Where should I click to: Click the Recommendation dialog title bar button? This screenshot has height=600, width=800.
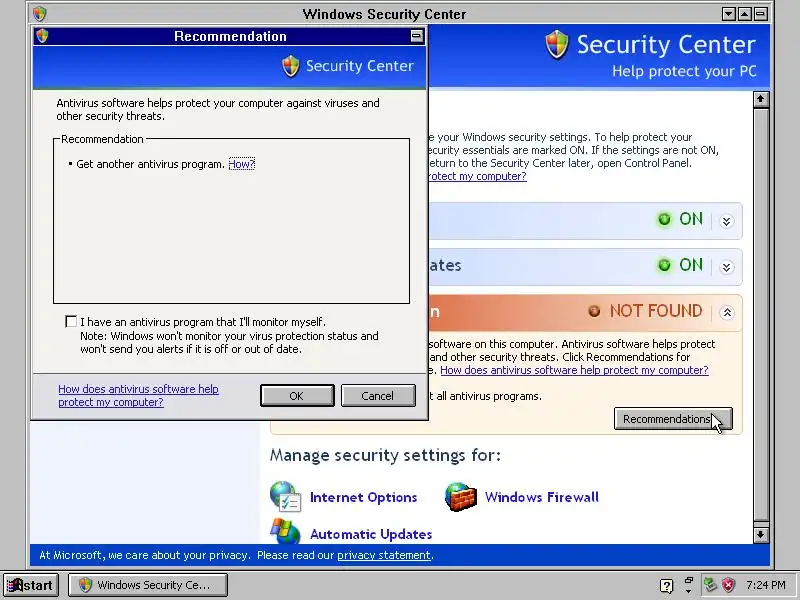click(417, 36)
